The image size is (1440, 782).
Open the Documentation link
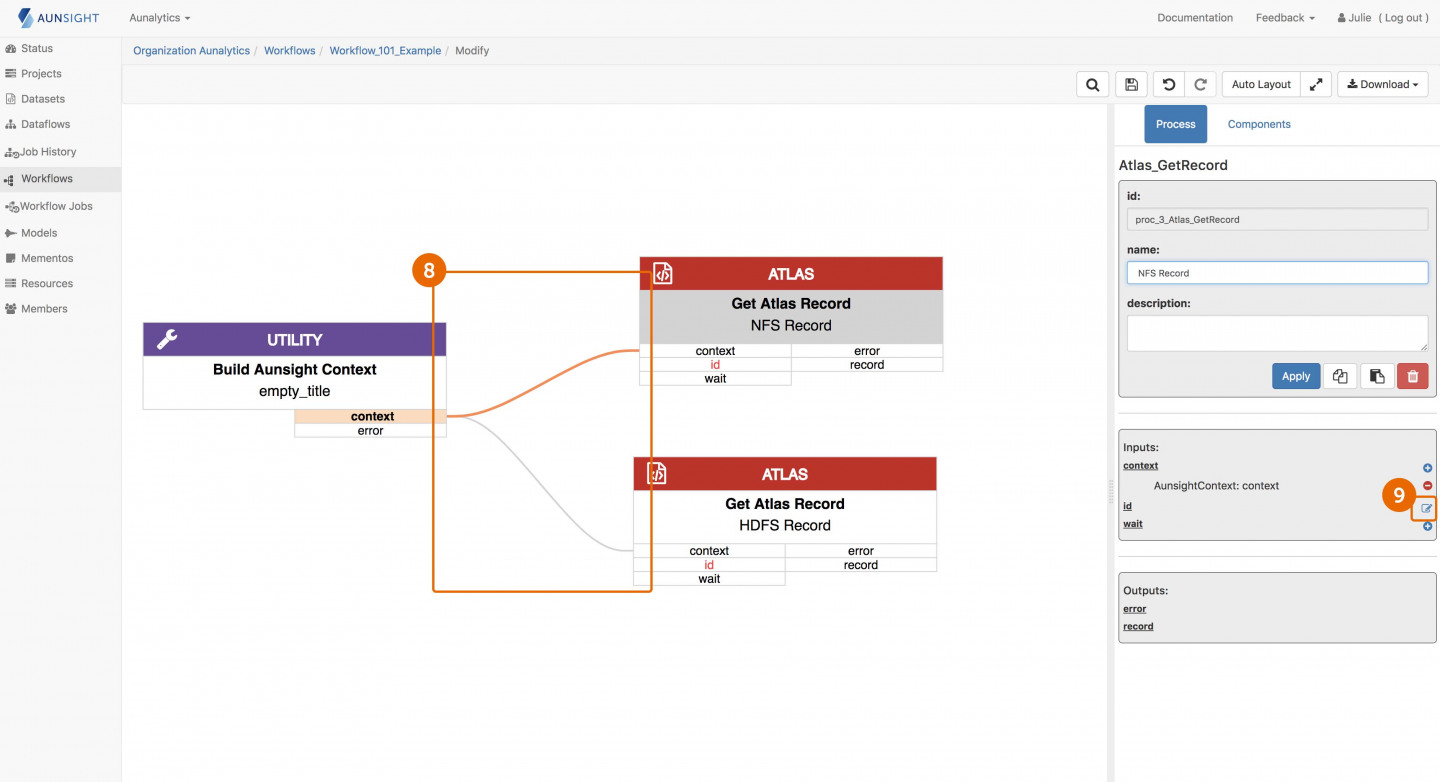click(x=1195, y=18)
